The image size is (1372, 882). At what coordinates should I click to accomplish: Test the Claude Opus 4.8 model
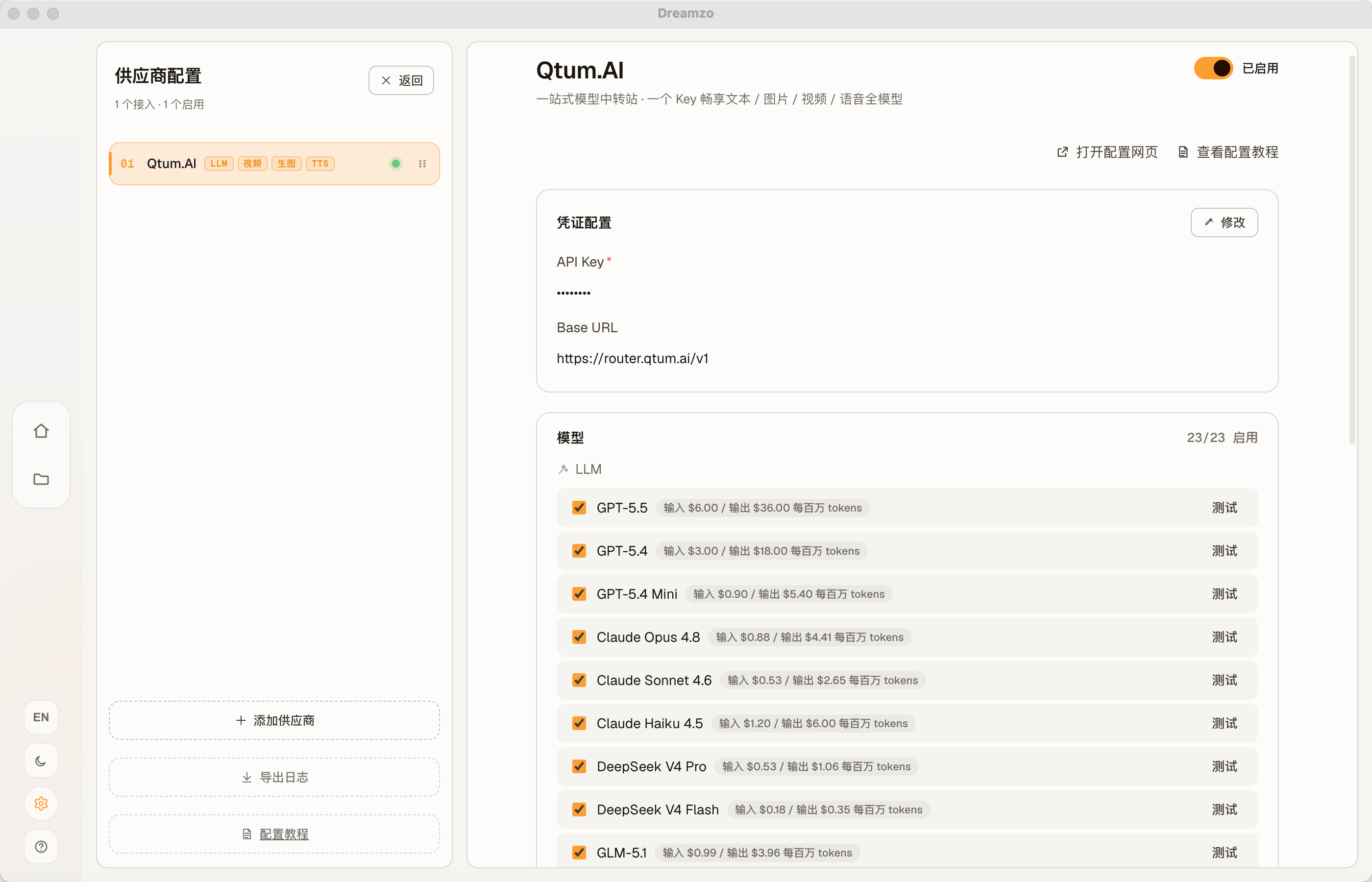pyautogui.click(x=1224, y=637)
